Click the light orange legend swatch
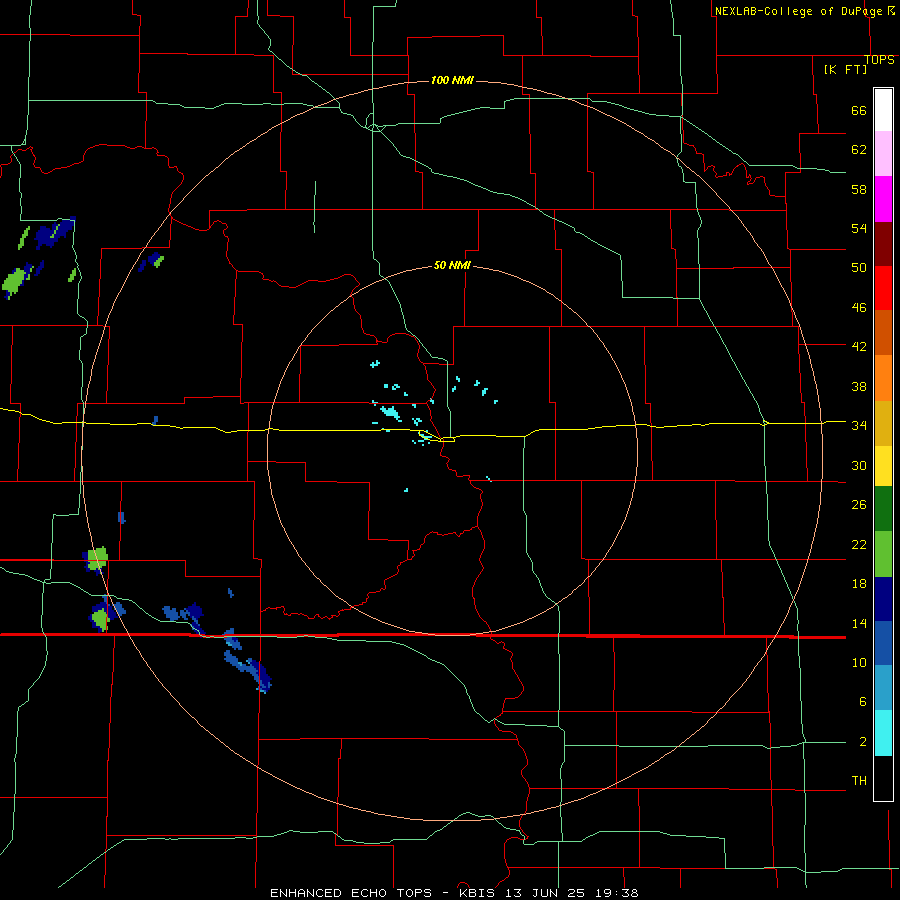The width and height of the screenshot is (900, 900). click(x=883, y=378)
